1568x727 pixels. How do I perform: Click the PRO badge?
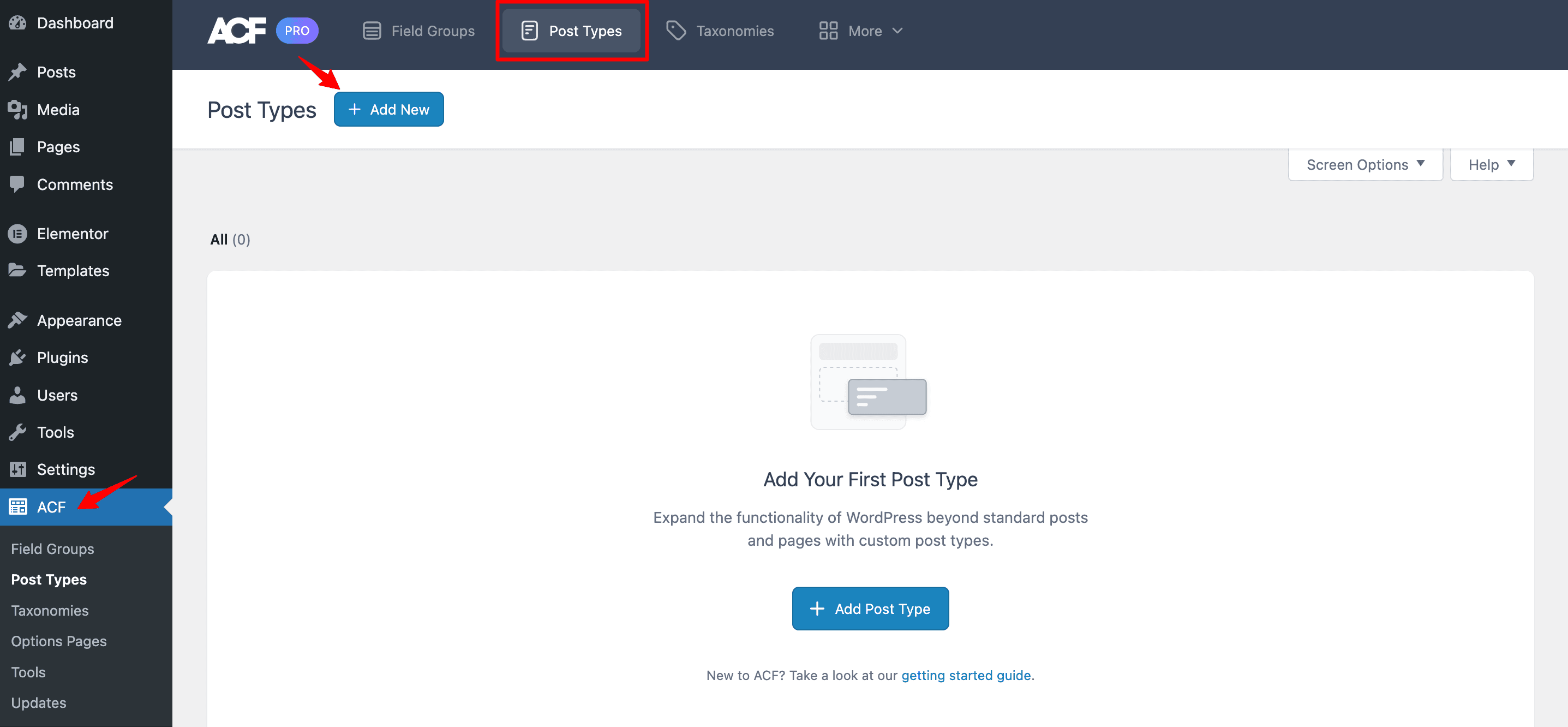(297, 31)
